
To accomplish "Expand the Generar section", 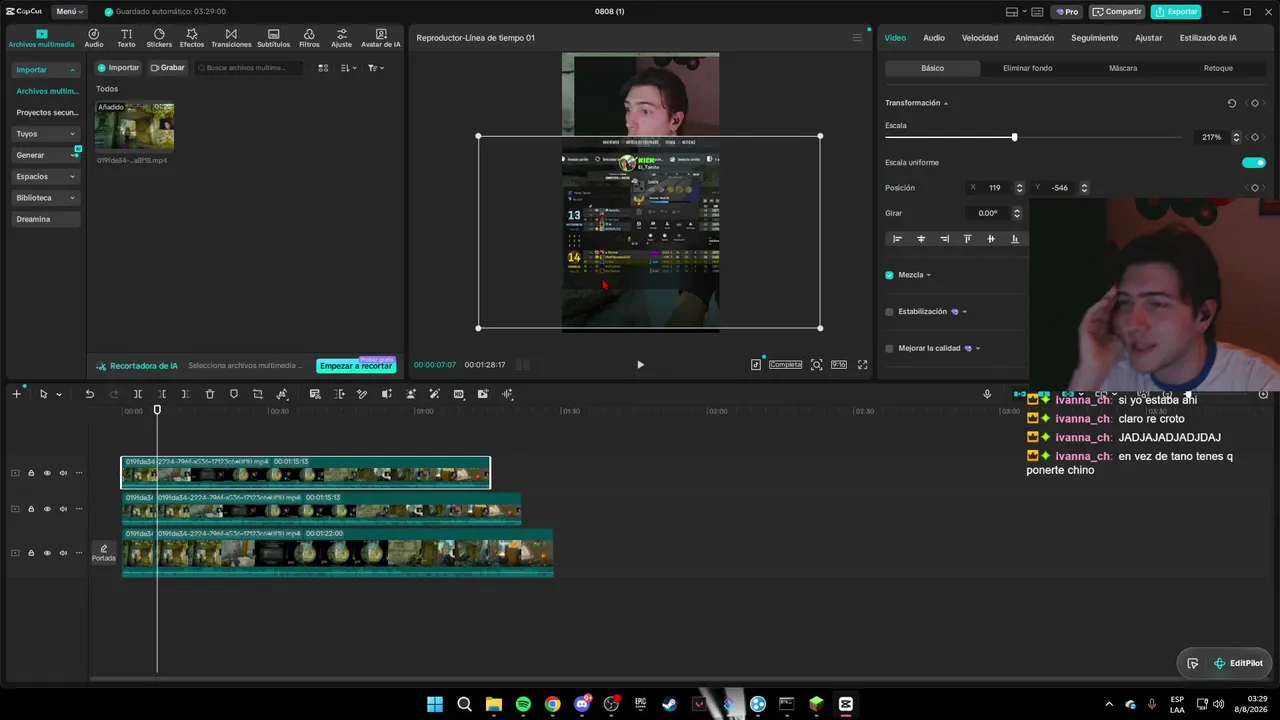I will 46,155.
